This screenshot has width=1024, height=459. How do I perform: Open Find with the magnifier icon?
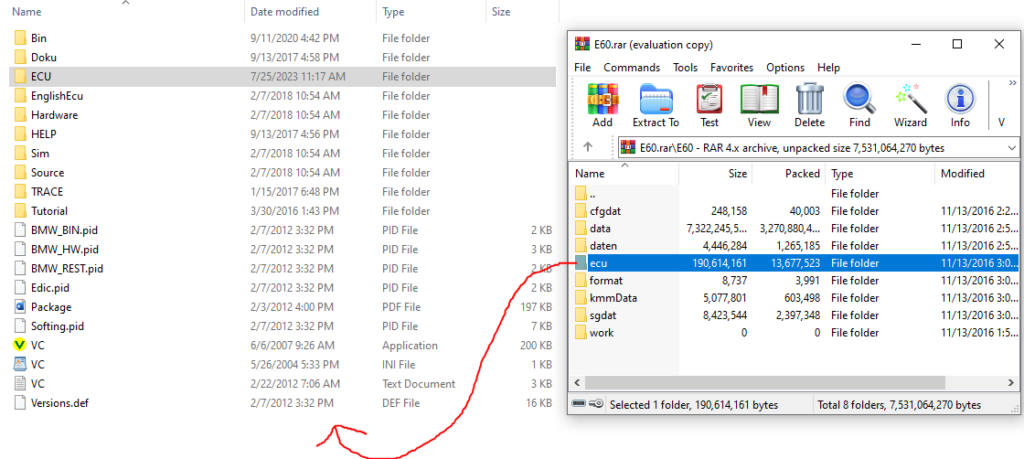[859, 105]
